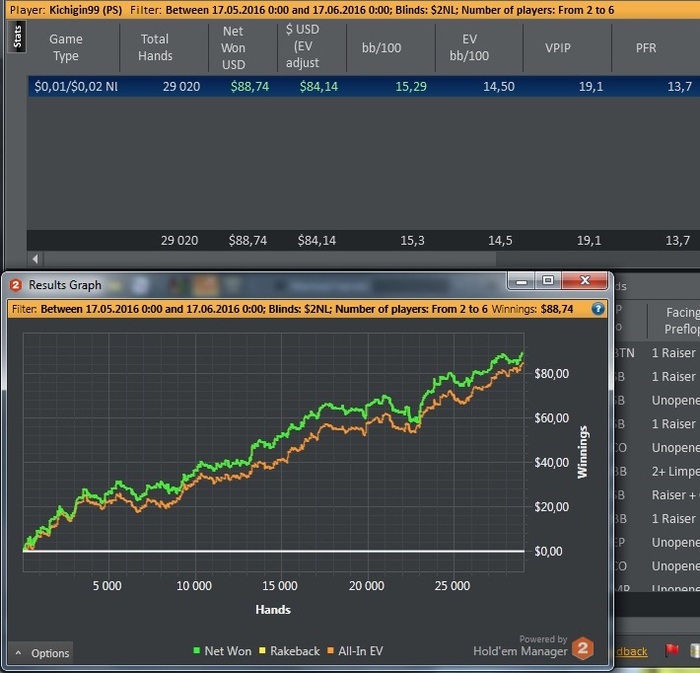Click the $88,74 net won cell in row
The height and width of the screenshot is (673, 700).
250,86
